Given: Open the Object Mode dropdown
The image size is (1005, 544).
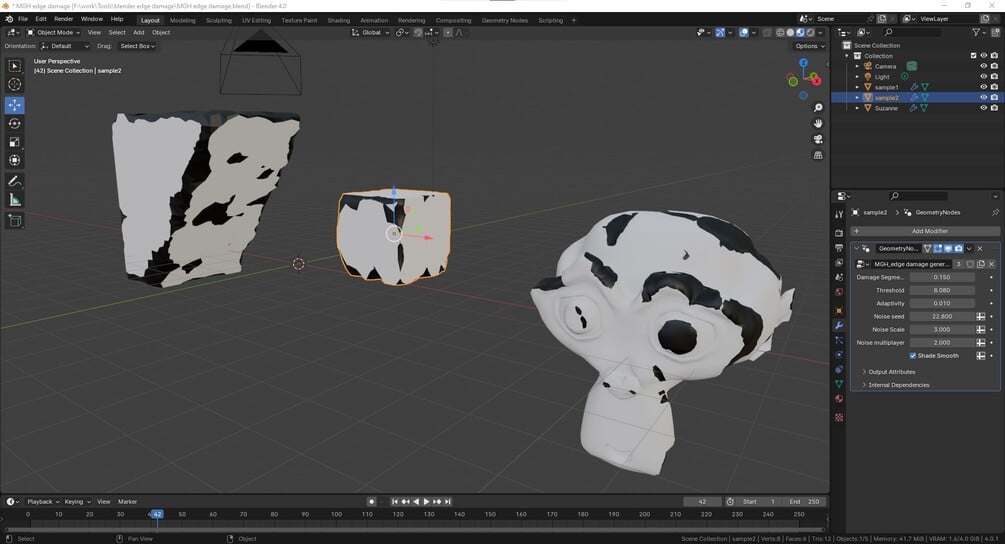Looking at the screenshot, I should [54, 32].
